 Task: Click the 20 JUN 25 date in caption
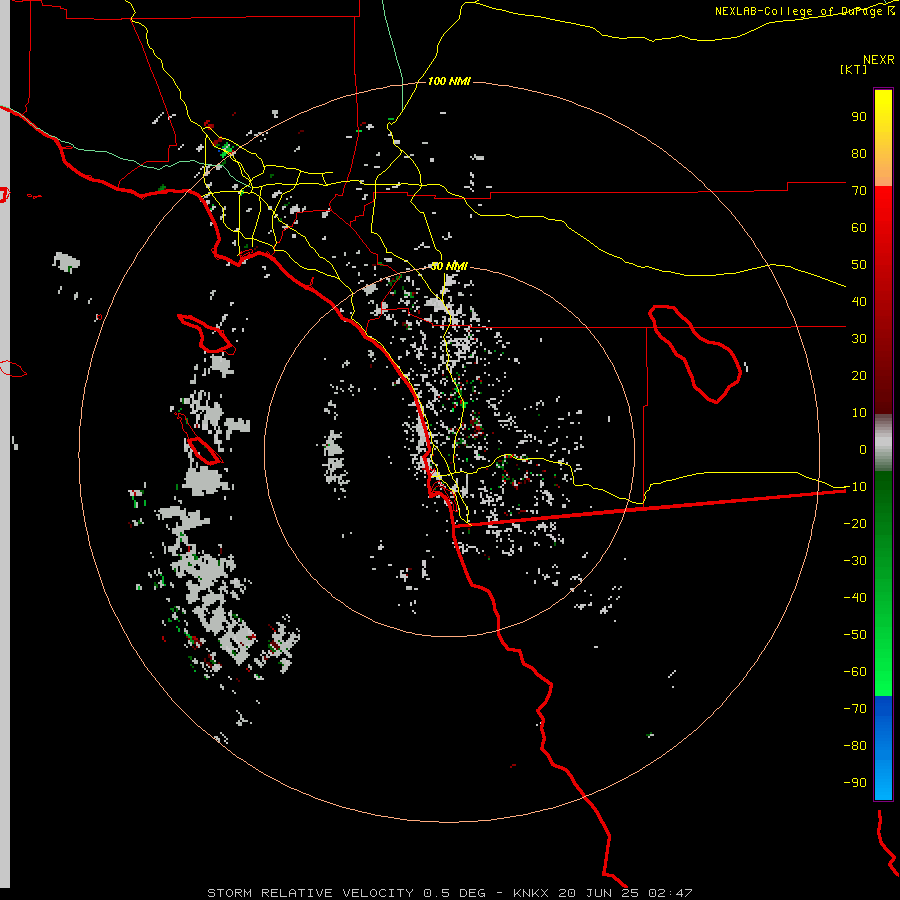[x=599, y=893]
